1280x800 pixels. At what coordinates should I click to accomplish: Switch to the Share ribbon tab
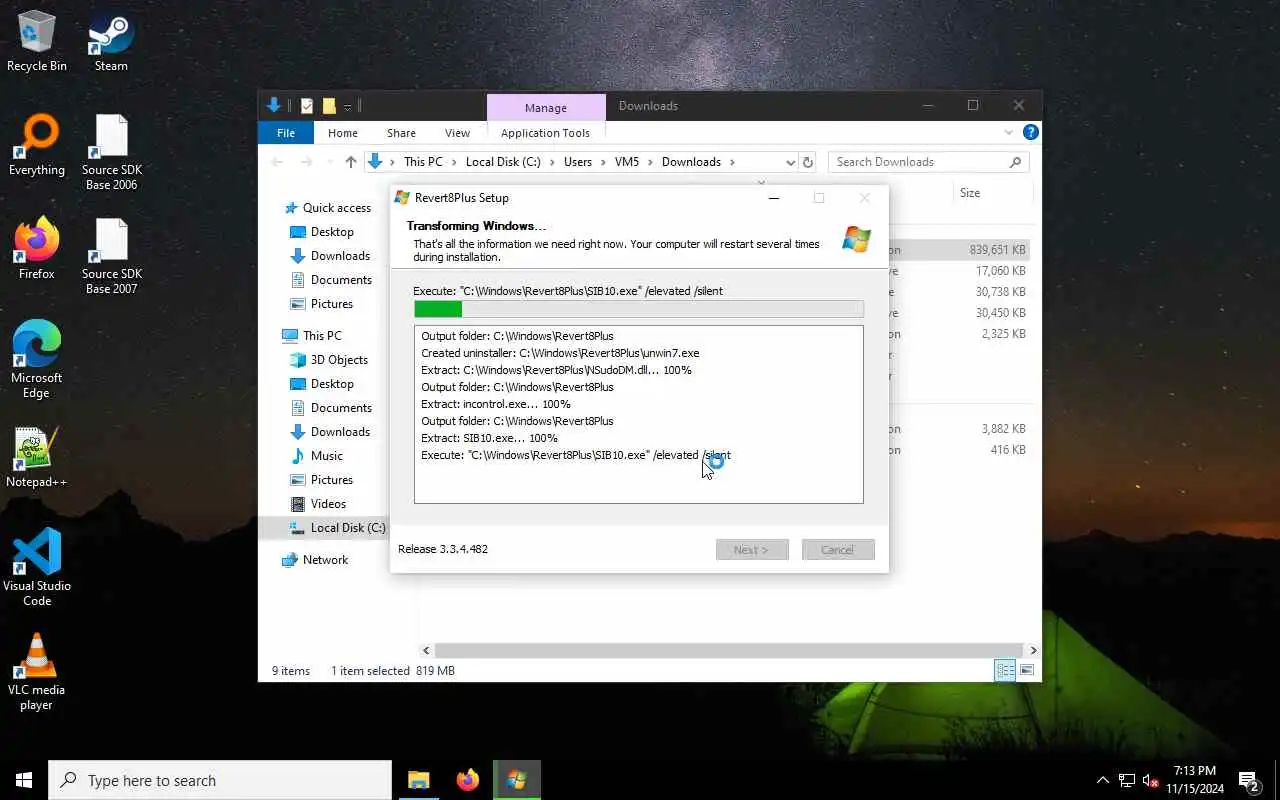click(401, 133)
